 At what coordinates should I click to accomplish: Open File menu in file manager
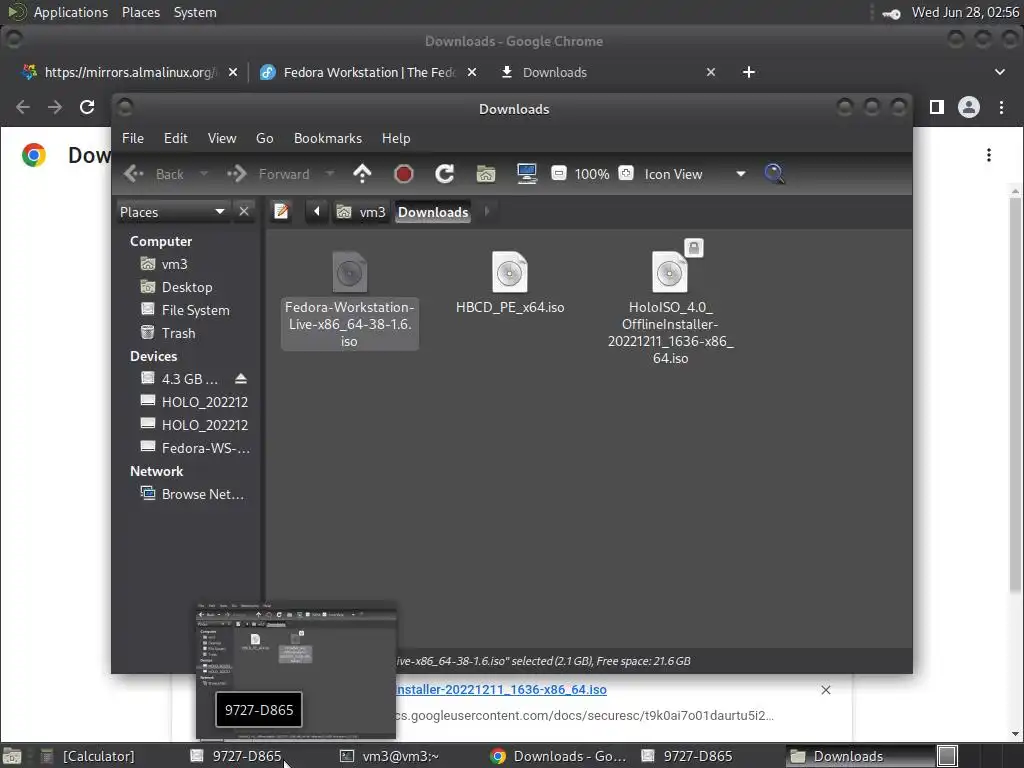[x=133, y=138]
